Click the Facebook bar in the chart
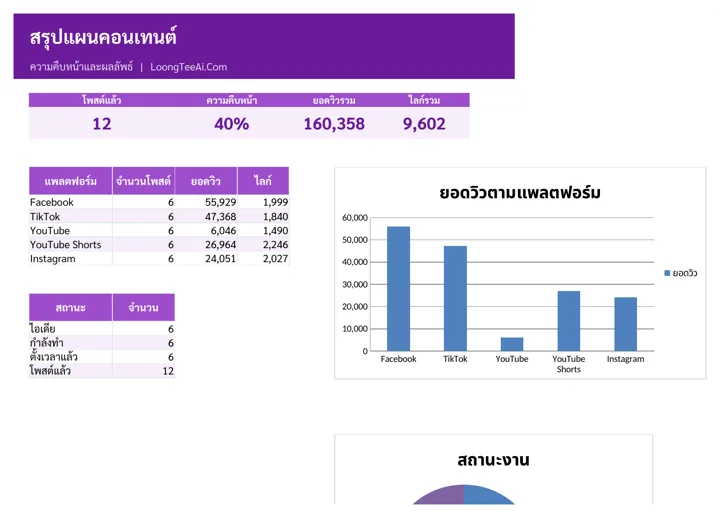 click(x=398, y=289)
